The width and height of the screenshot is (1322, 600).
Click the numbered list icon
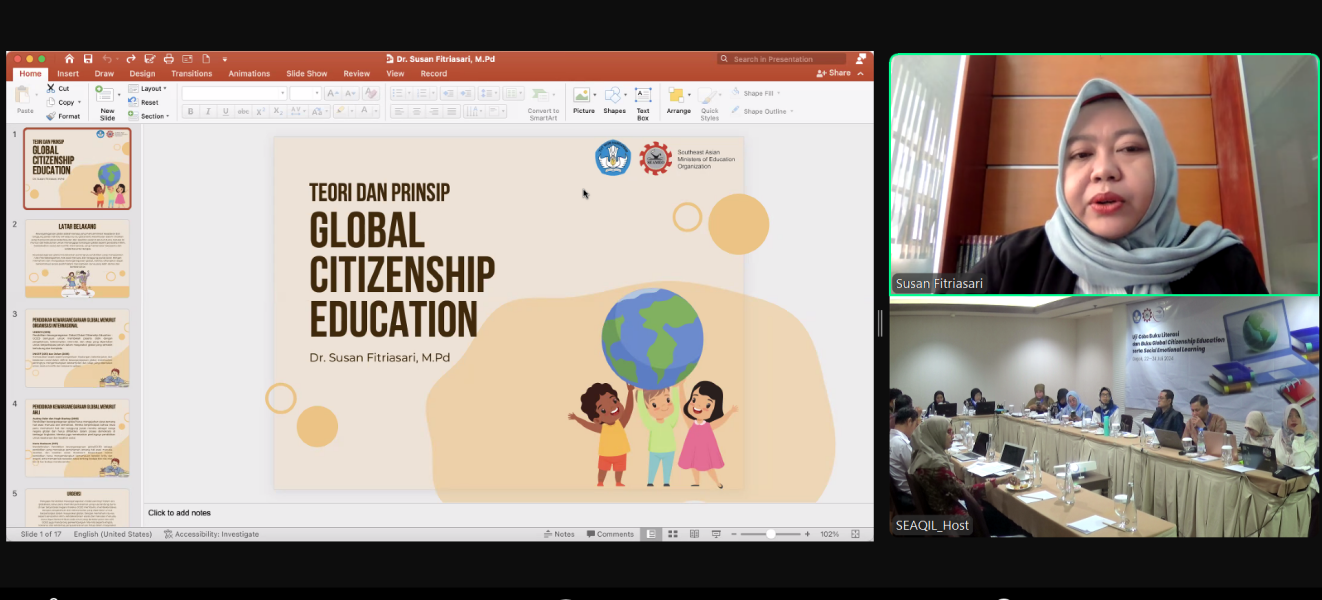tap(424, 94)
